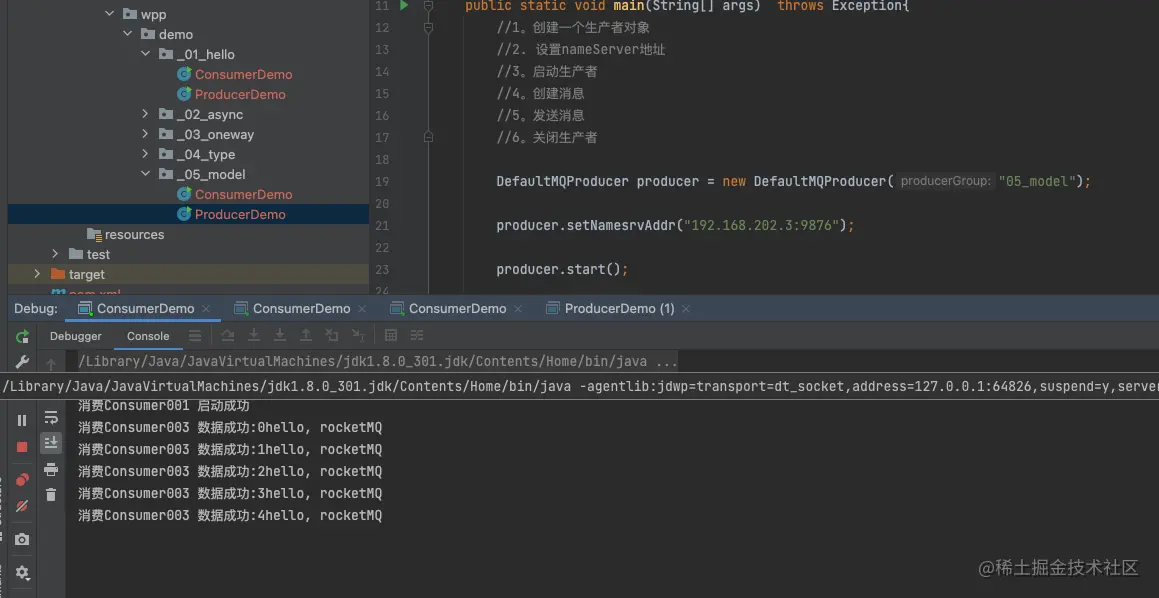Close the active ConsumerDemo debug tab
This screenshot has height=598, width=1159.
(x=206, y=309)
